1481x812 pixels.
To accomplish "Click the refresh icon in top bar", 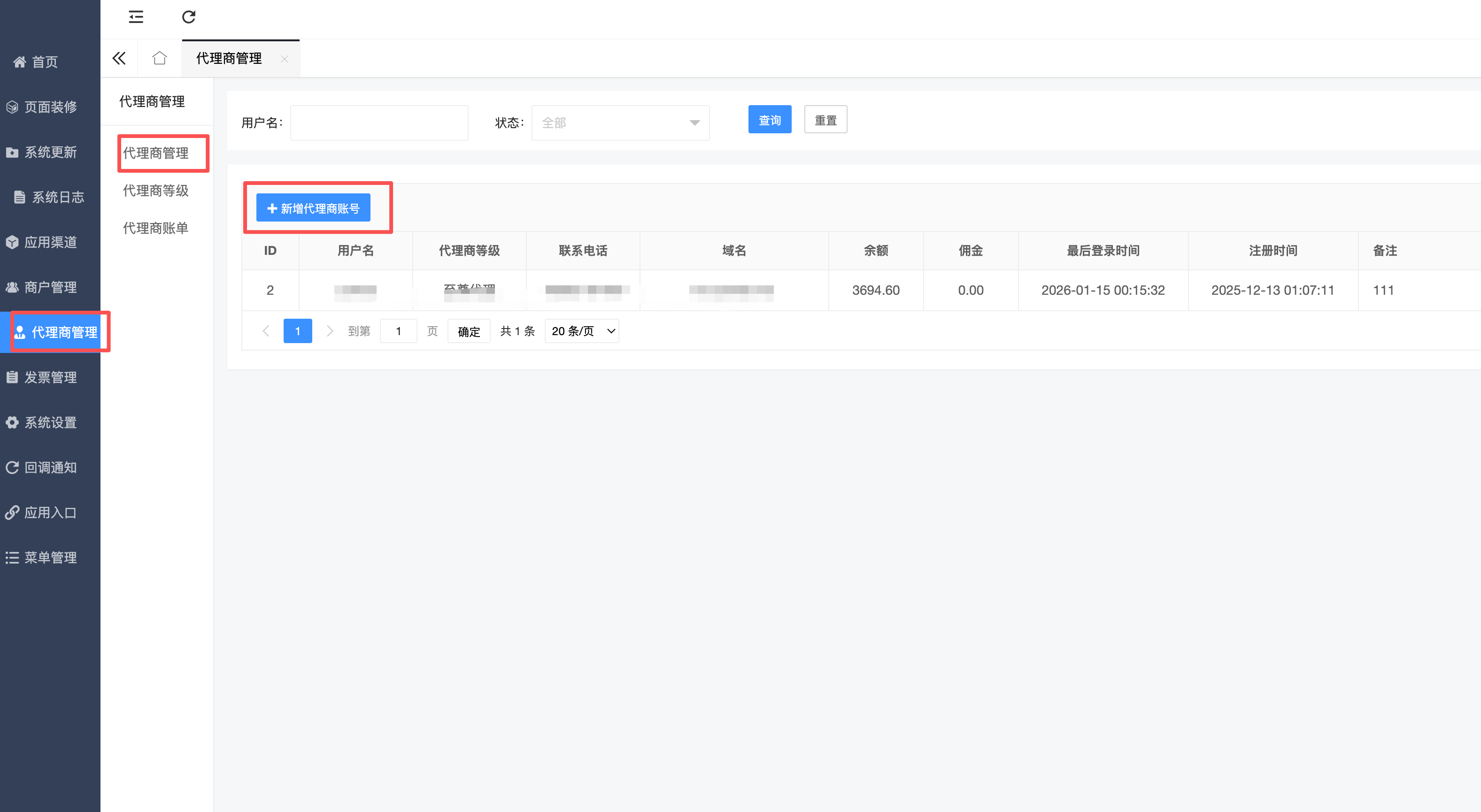I will [189, 17].
